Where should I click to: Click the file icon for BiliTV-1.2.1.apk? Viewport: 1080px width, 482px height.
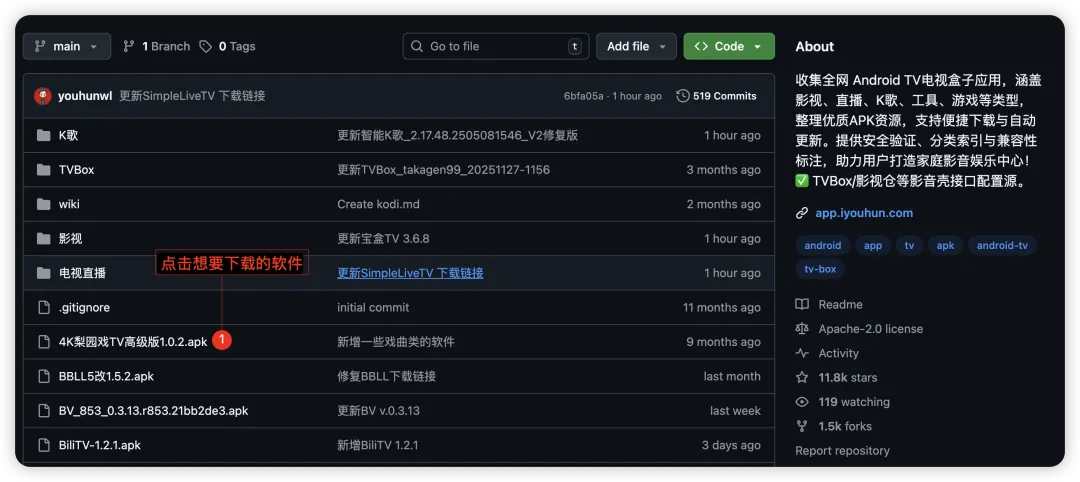44,446
